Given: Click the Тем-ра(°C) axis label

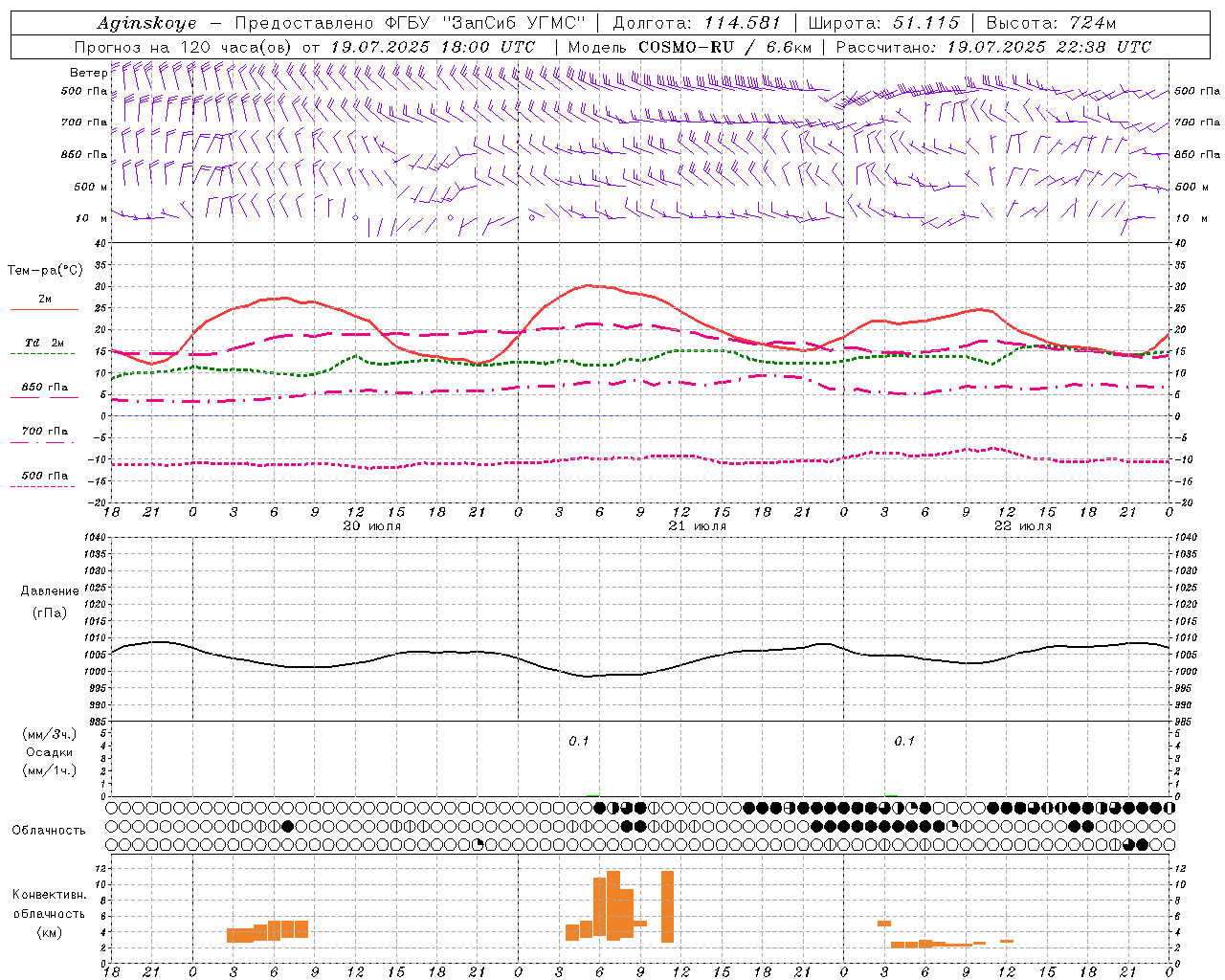Looking at the screenshot, I should point(45,270).
